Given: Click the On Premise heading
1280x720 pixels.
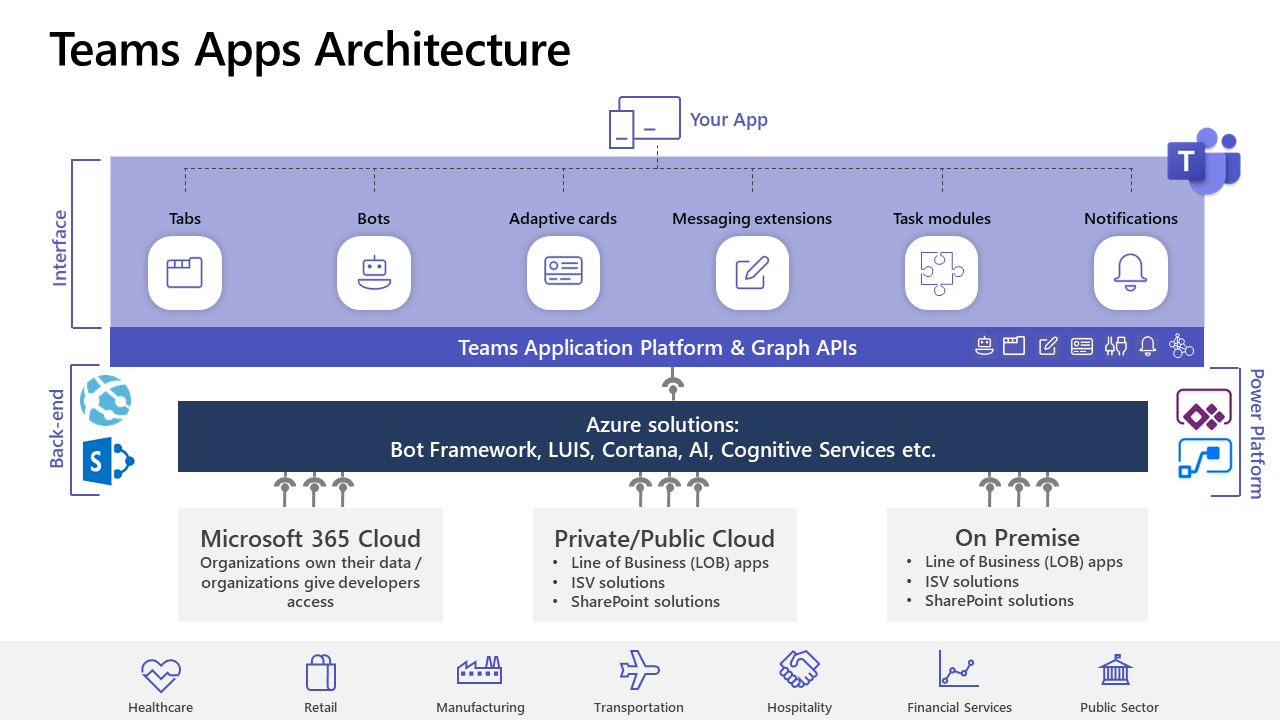Looking at the screenshot, I should point(1017,538).
